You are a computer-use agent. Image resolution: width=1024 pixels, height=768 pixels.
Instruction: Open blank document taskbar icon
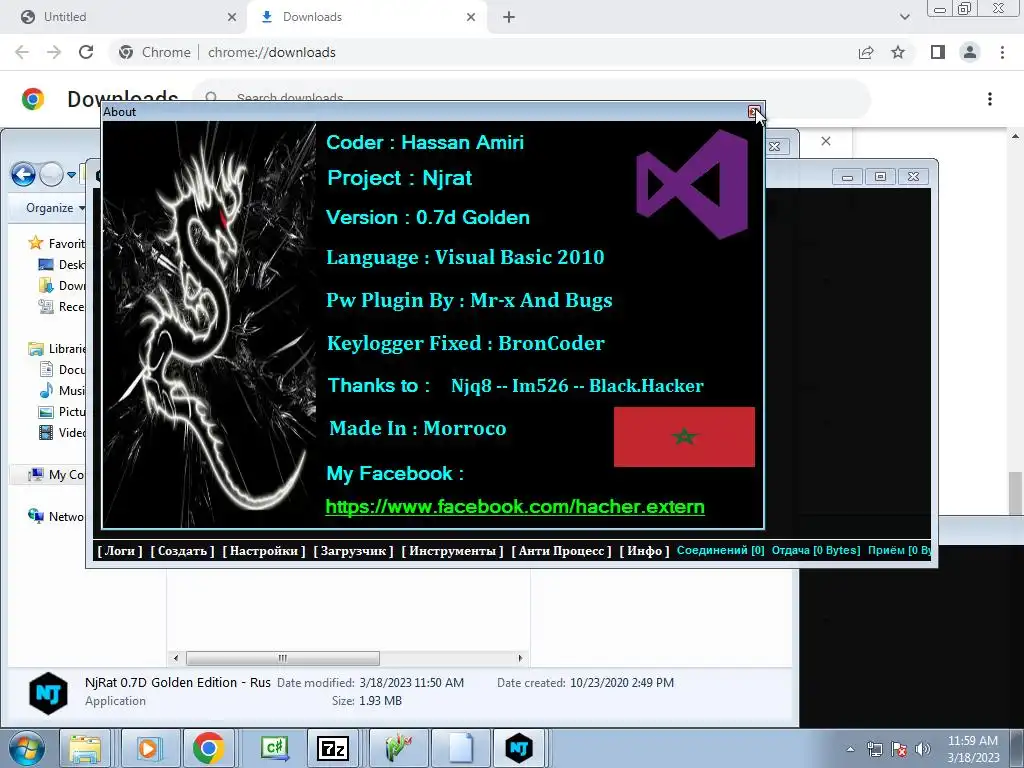coord(461,748)
